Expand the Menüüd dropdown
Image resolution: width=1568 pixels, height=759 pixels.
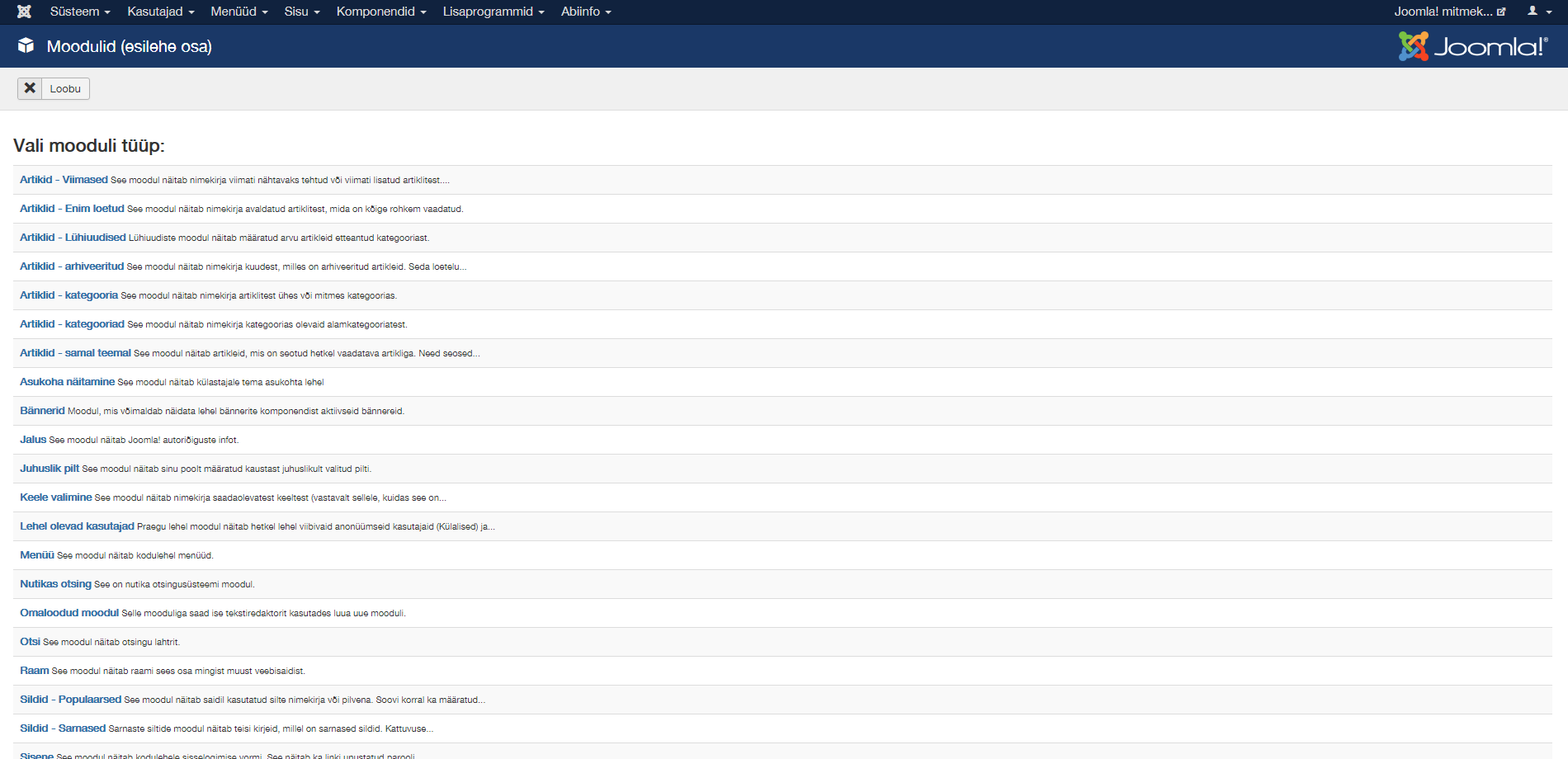click(239, 12)
